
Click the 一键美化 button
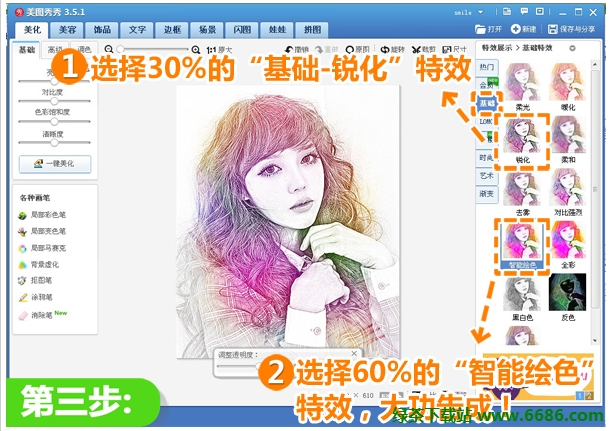tap(55, 164)
